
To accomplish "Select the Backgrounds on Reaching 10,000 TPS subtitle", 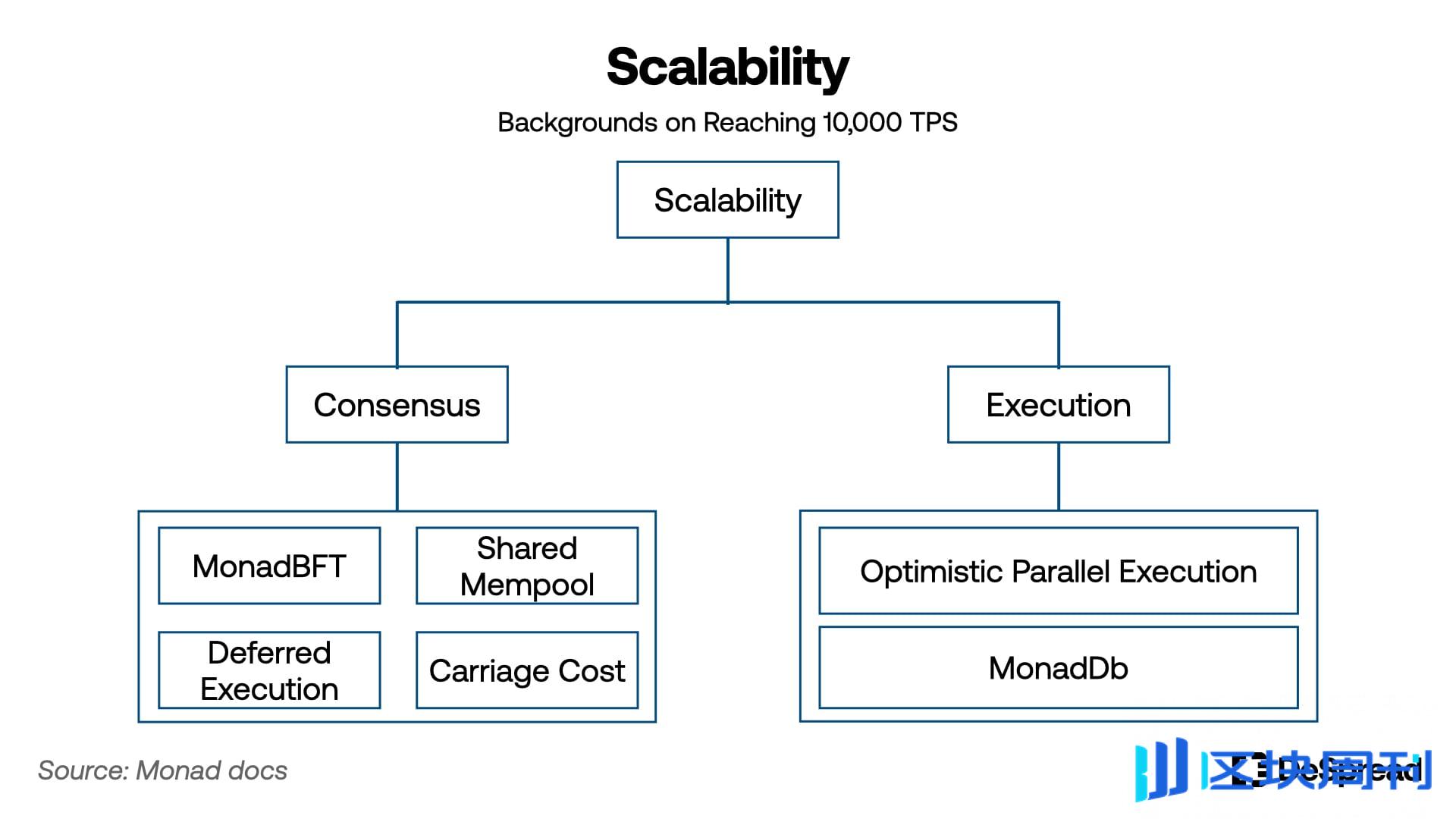I will coord(728,122).
